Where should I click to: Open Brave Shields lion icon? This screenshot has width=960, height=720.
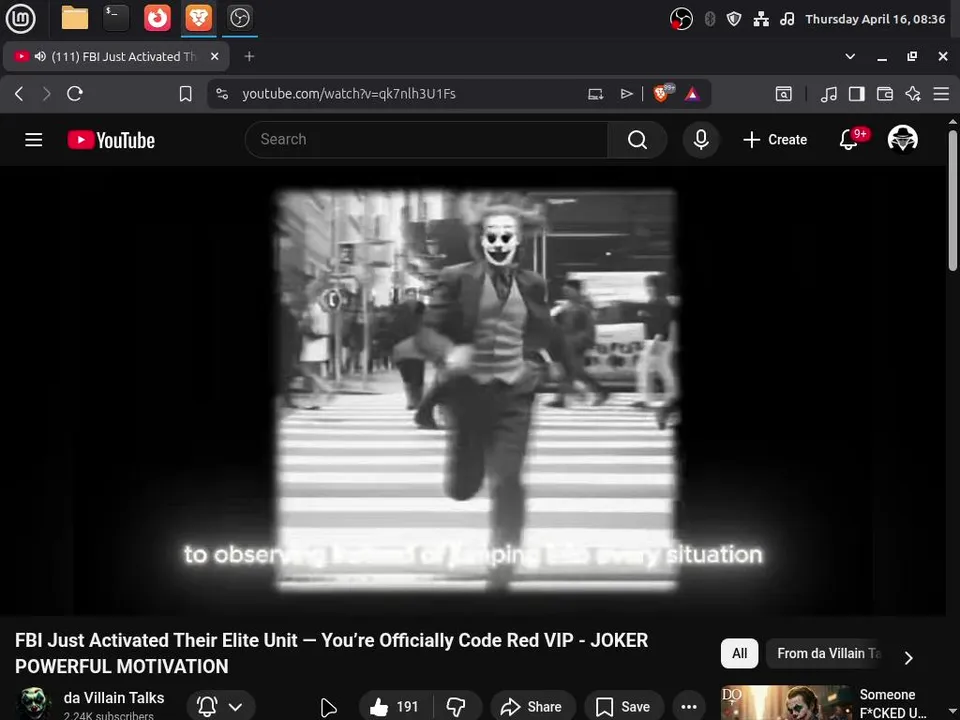pos(663,94)
